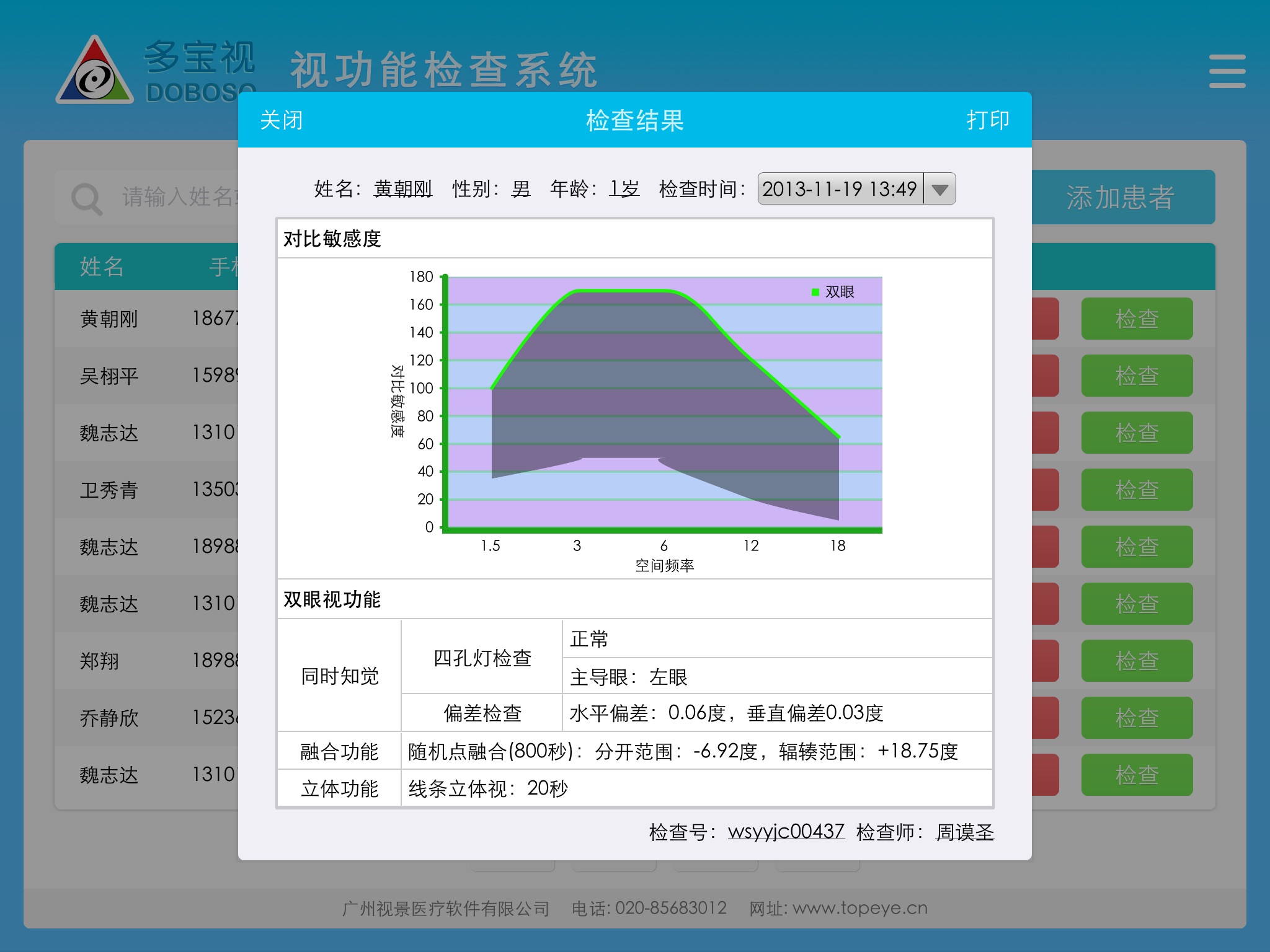The height and width of the screenshot is (952, 1270).
Task: Click the 检查结果 dialog title
Action: [x=635, y=120]
